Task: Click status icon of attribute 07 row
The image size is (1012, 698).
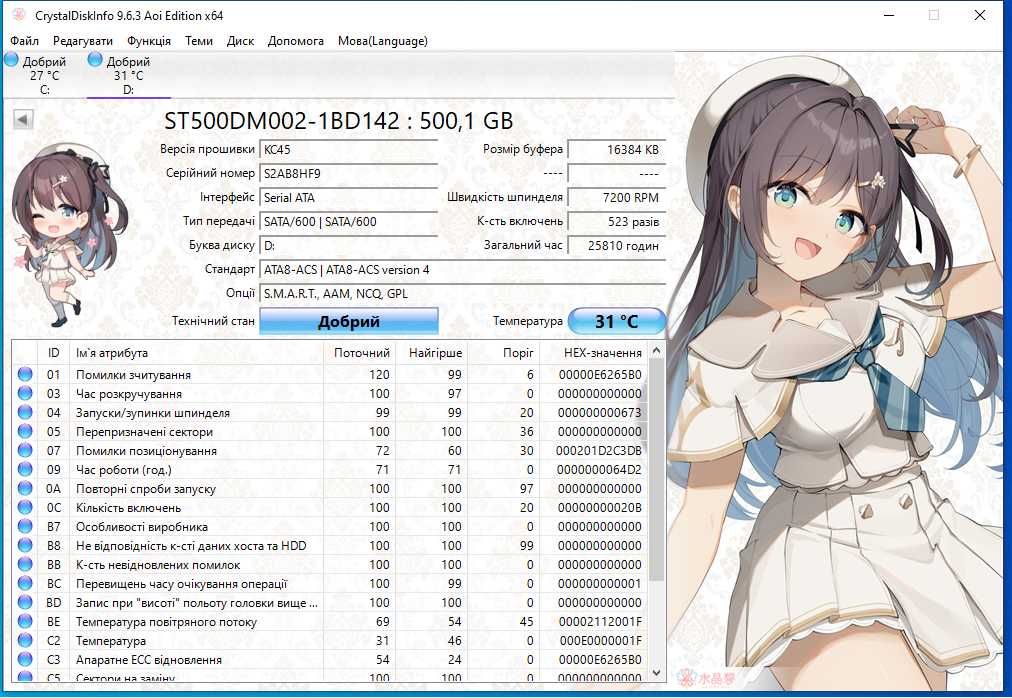Action: 25,450
